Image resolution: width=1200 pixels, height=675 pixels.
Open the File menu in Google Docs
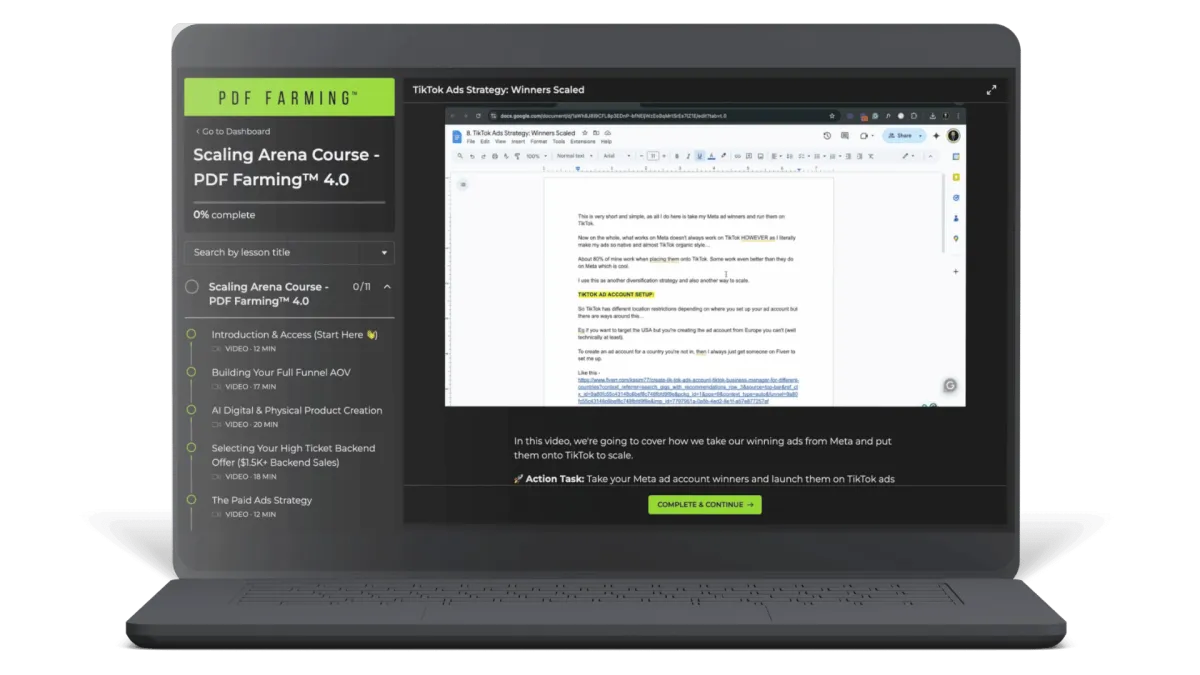pos(471,142)
